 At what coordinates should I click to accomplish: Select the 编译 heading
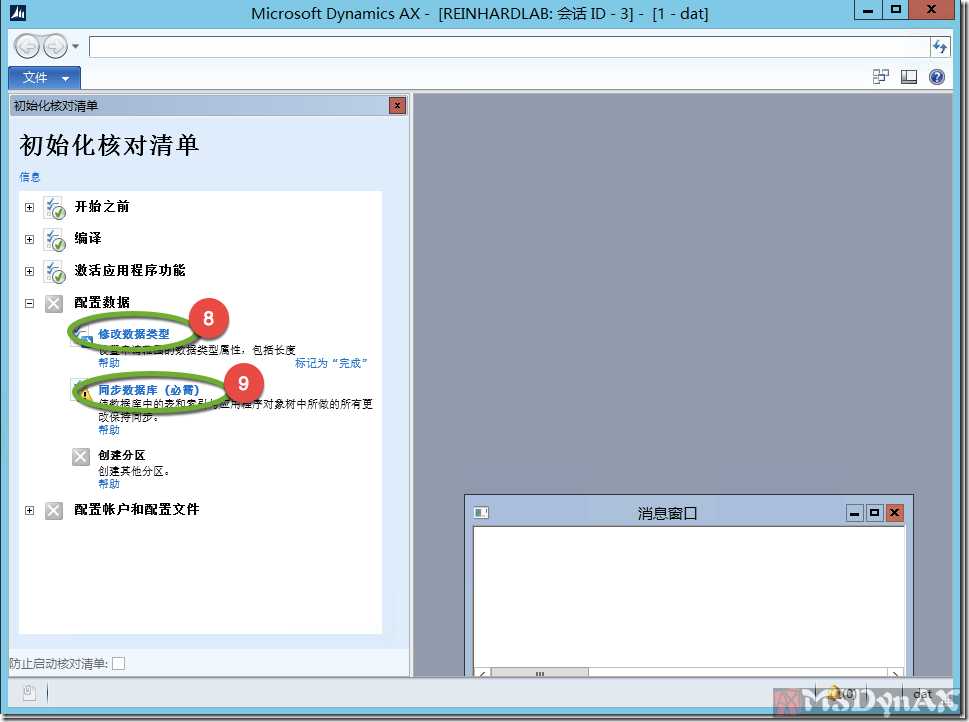[x=88, y=239]
